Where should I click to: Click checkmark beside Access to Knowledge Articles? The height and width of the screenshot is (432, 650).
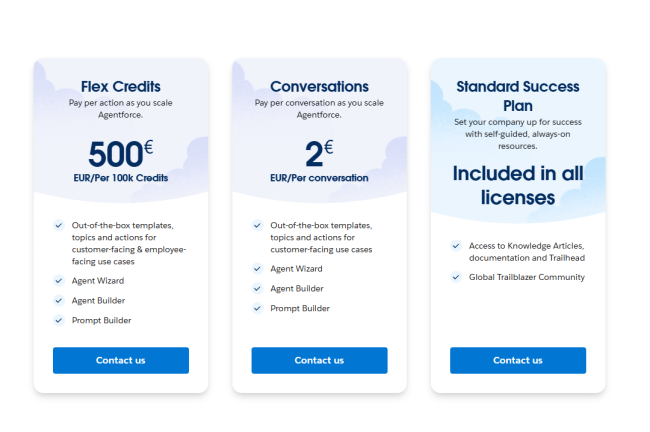(456, 245)
